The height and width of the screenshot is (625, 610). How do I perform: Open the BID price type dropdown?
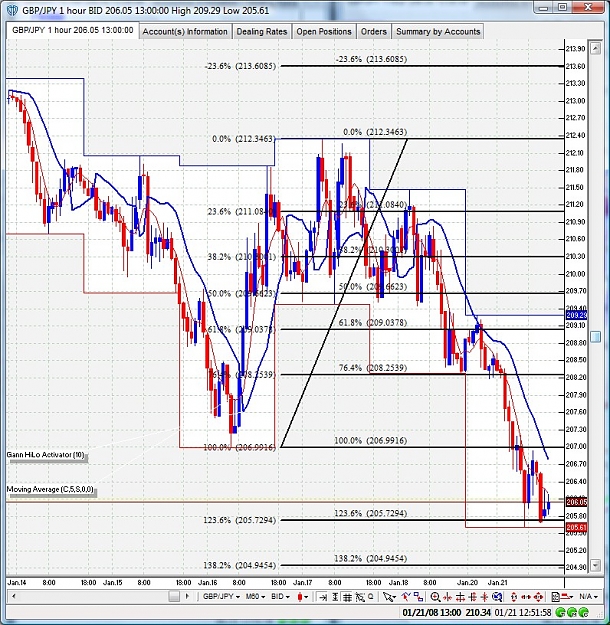pyautogui.click(x=280, y=597)
